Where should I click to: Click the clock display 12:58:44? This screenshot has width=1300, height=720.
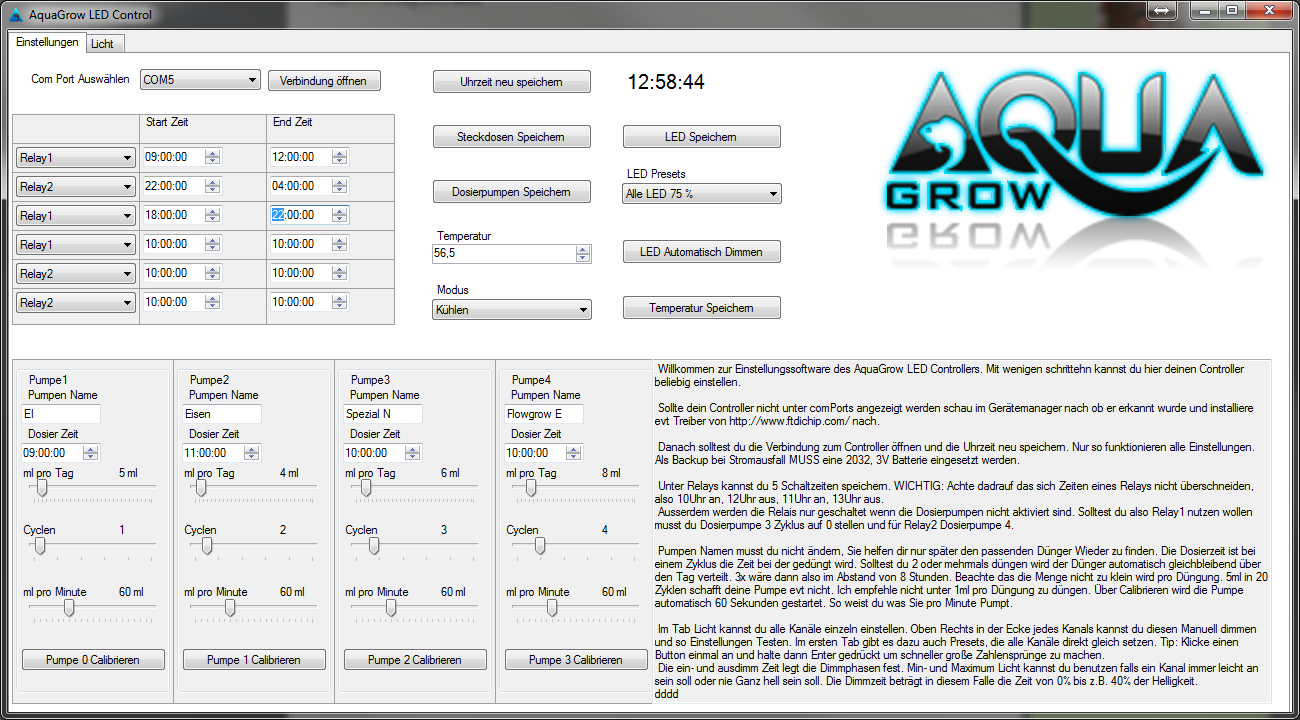pyautogui.click(x=666, y=82)
